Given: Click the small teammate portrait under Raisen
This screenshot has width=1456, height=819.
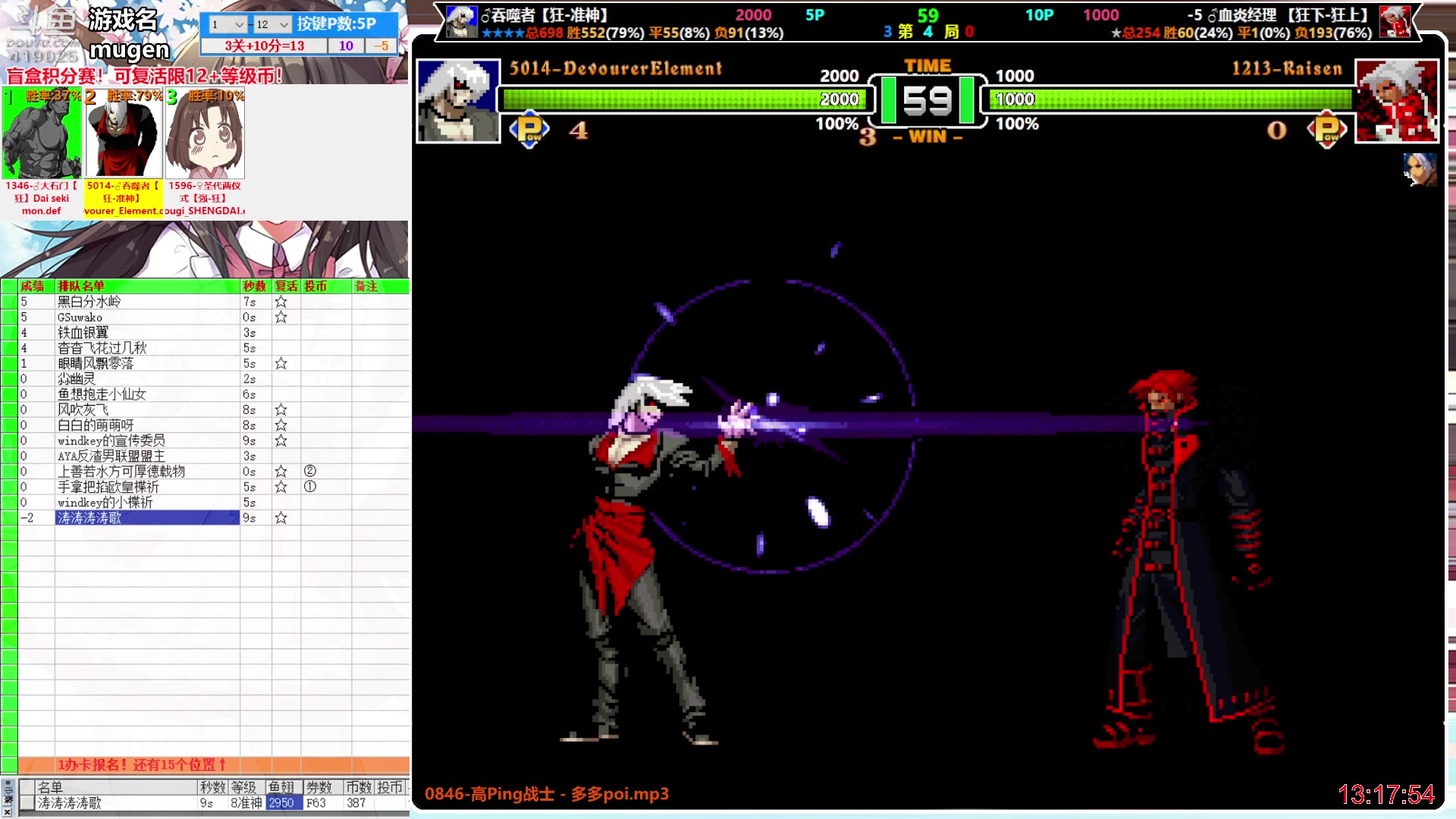Looking at the screenshot, I should (x=1420, y=169).
